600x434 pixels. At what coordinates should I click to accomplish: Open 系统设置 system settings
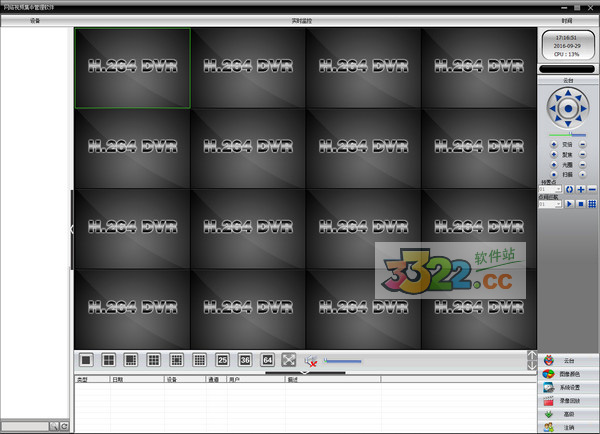tap(569, 387)
